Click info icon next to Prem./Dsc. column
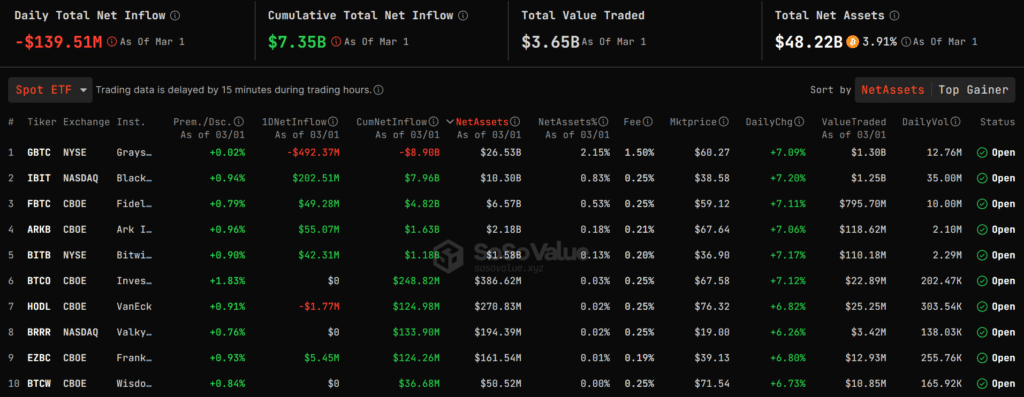 pyautogui.click(x=239, y=121)
